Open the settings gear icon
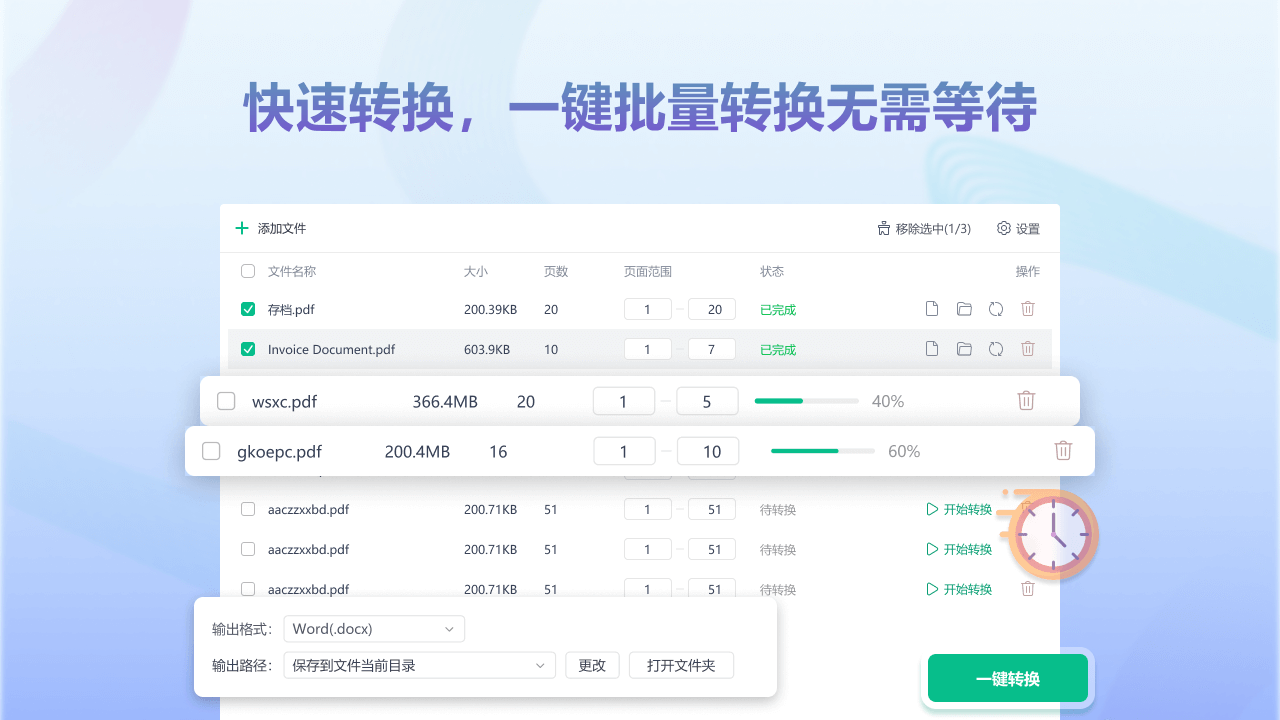1280x720 pixels. 1003,228
